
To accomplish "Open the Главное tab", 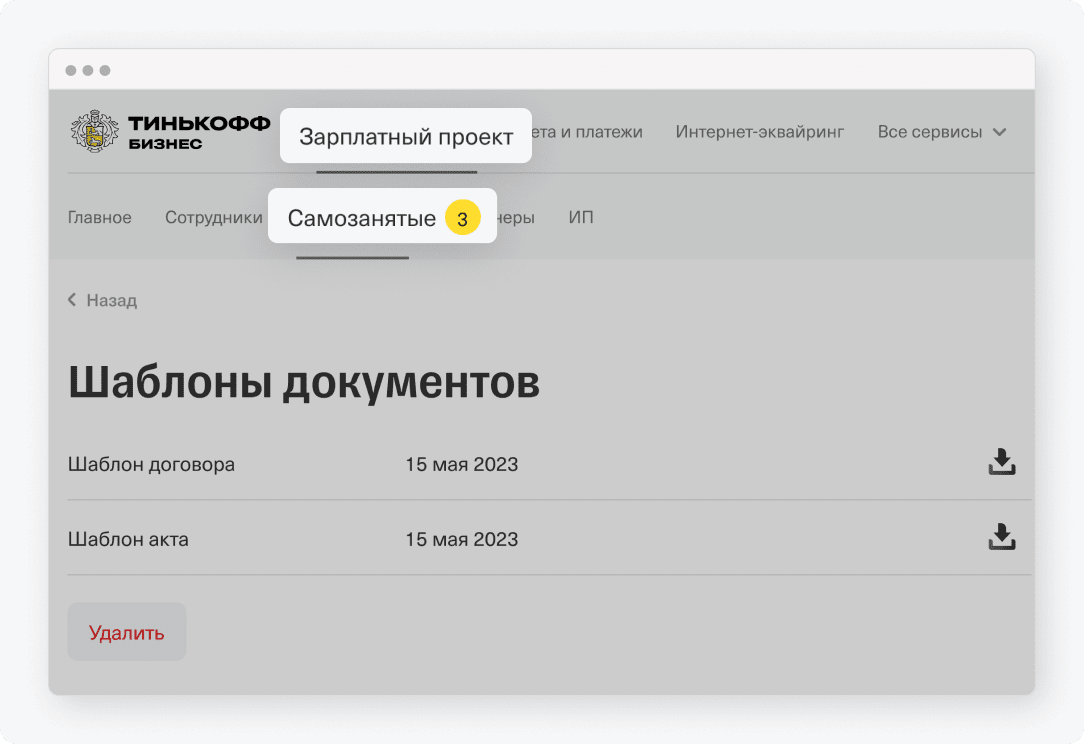I will (100, 217).
